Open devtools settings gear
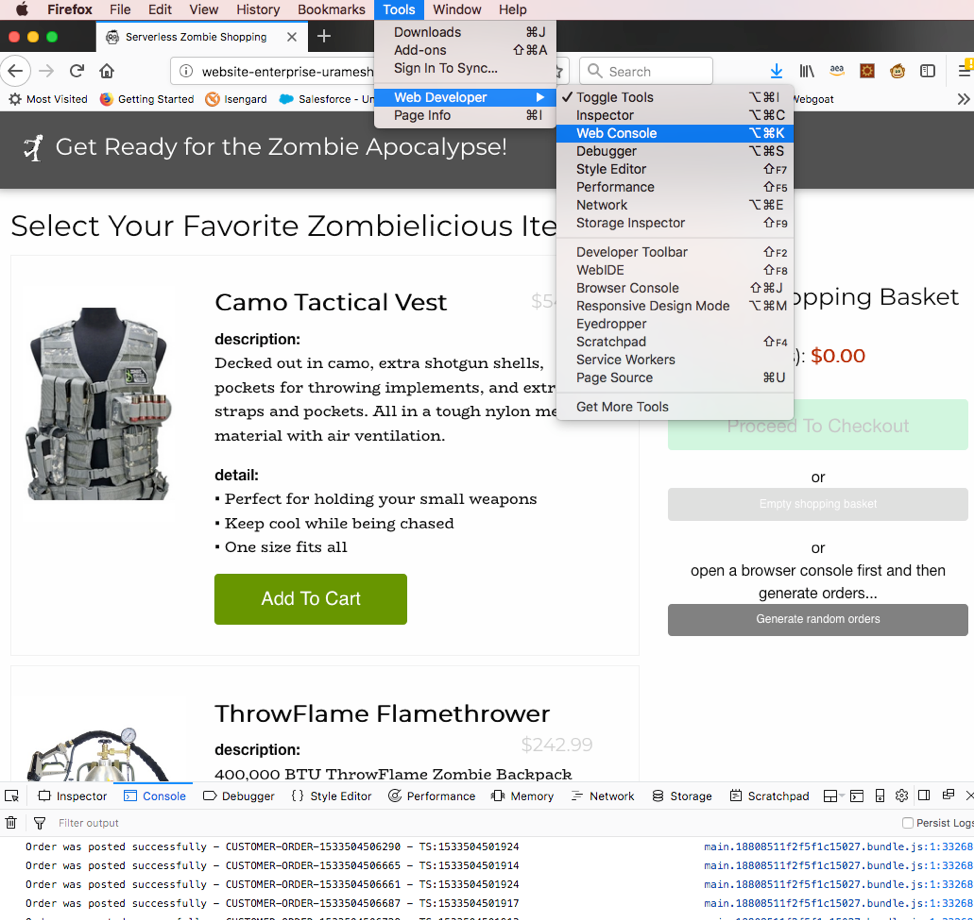Screen dimensions: 974x920 [902, 795]
